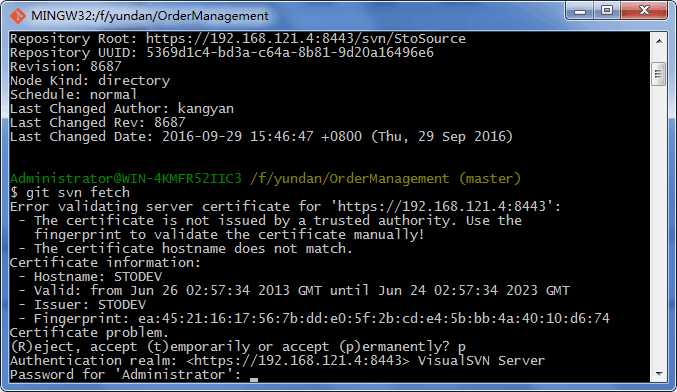
Task: Click the certificate Fingerprint line
Action: pos(314,319)
